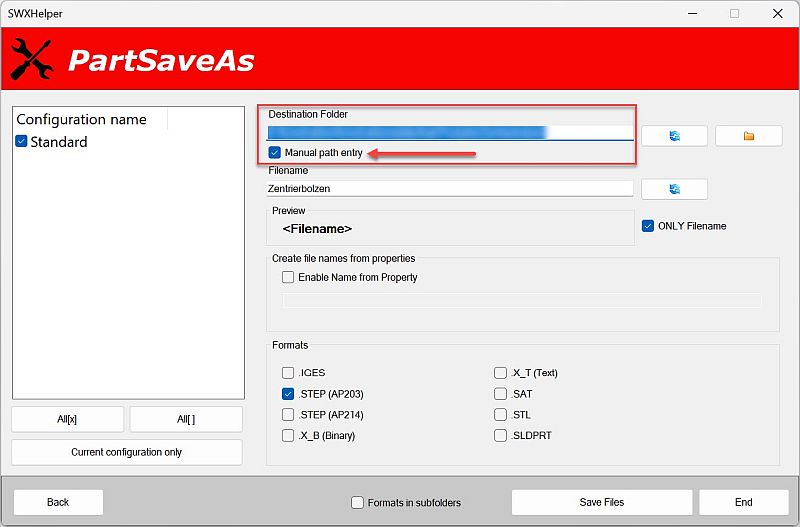Click the Back button
The image size is (800, 527).
tap(58, 502)
